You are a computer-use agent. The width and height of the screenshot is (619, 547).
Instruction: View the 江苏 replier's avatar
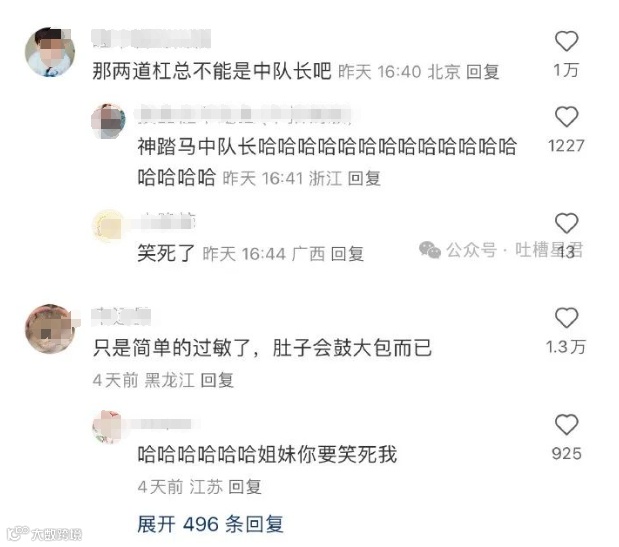tap(109, 427)
